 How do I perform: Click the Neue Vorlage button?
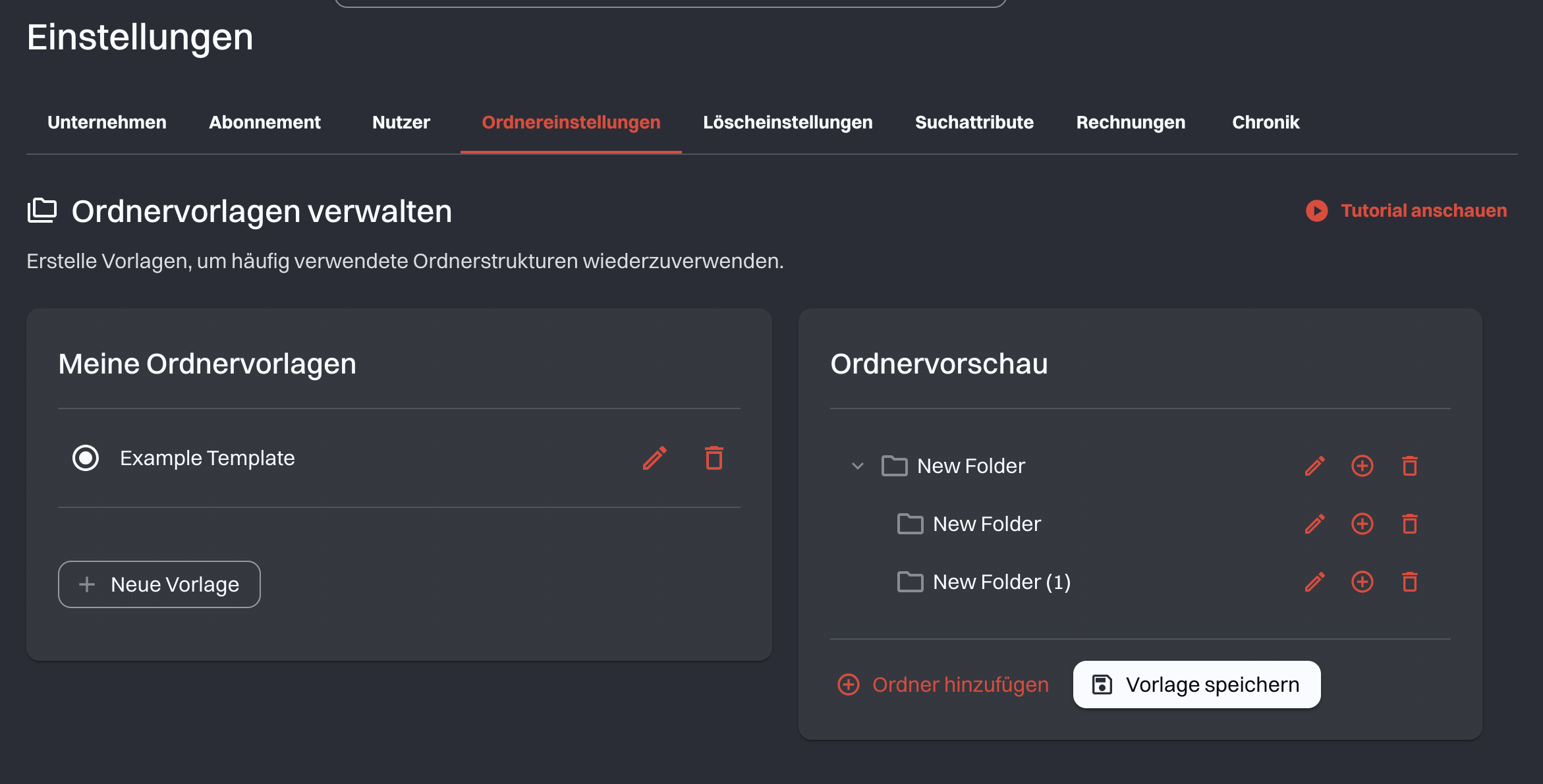click(159, 584)
